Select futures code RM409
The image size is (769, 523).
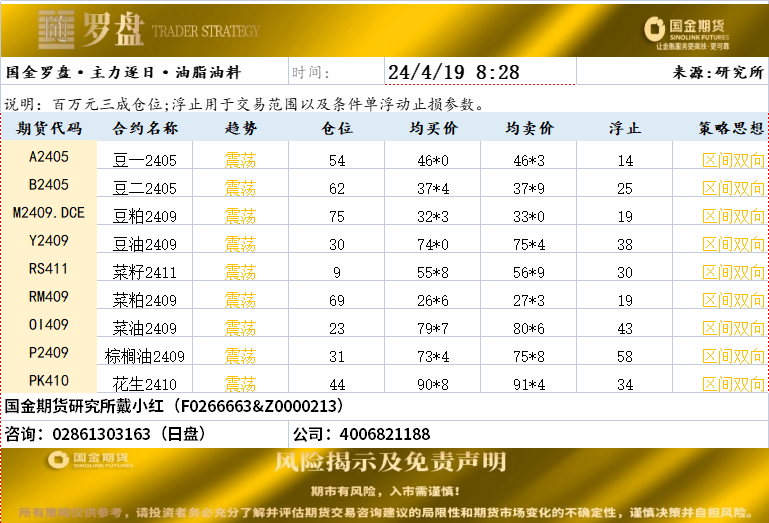tap(49, 296)
